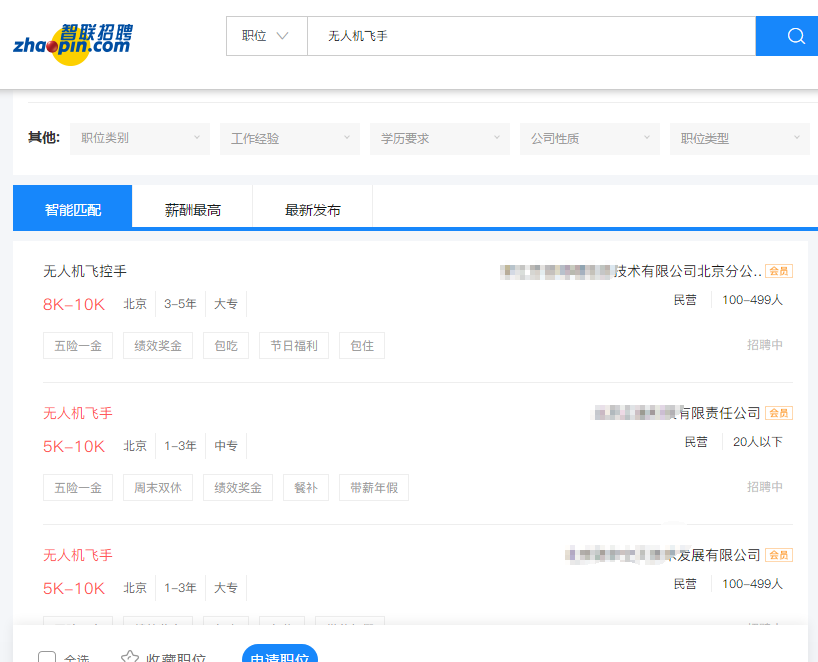The width and height of the screenshot is (818, 662).
Task: Click the search box containing 无人机飞手
Action: [530, 36]
